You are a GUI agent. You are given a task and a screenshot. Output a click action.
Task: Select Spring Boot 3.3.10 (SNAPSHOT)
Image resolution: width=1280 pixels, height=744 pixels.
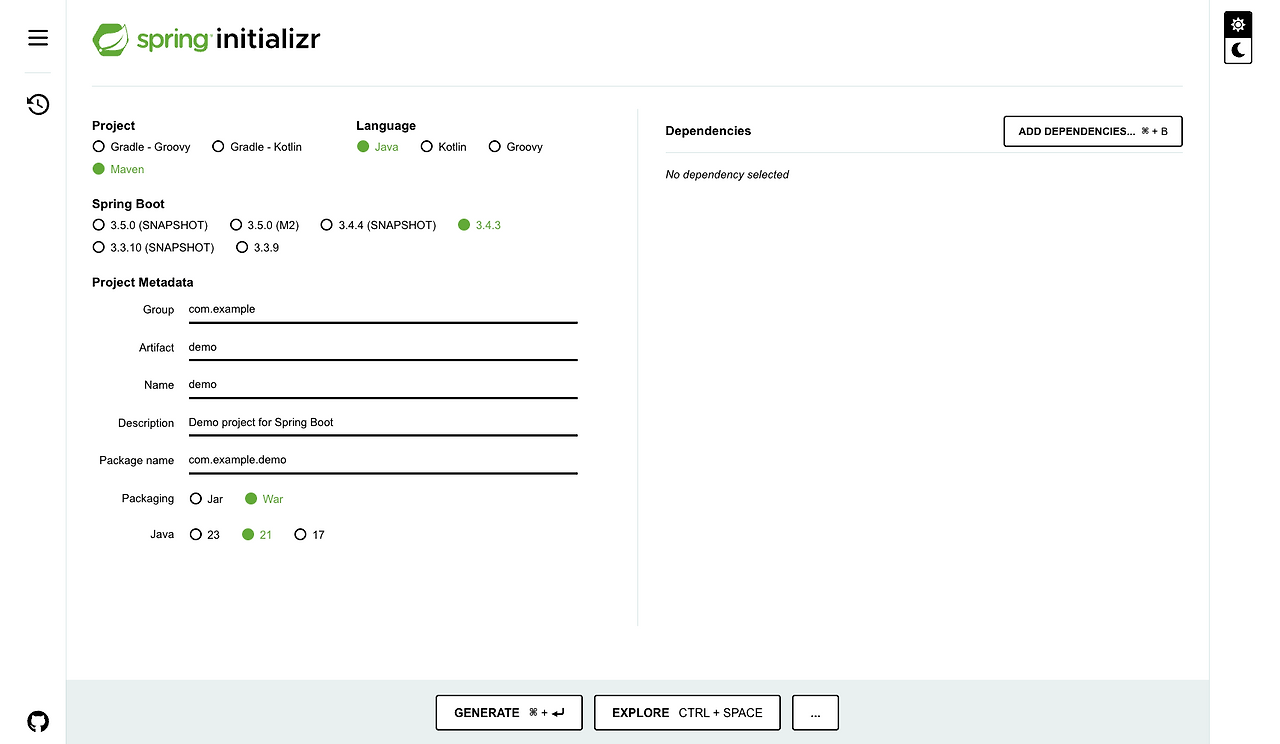(x=153, y=247)
